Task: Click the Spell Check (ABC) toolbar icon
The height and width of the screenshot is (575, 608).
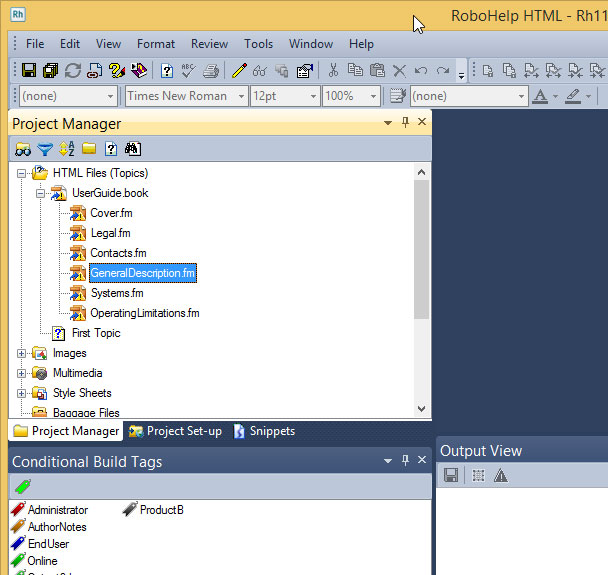Action: point(188,71)
